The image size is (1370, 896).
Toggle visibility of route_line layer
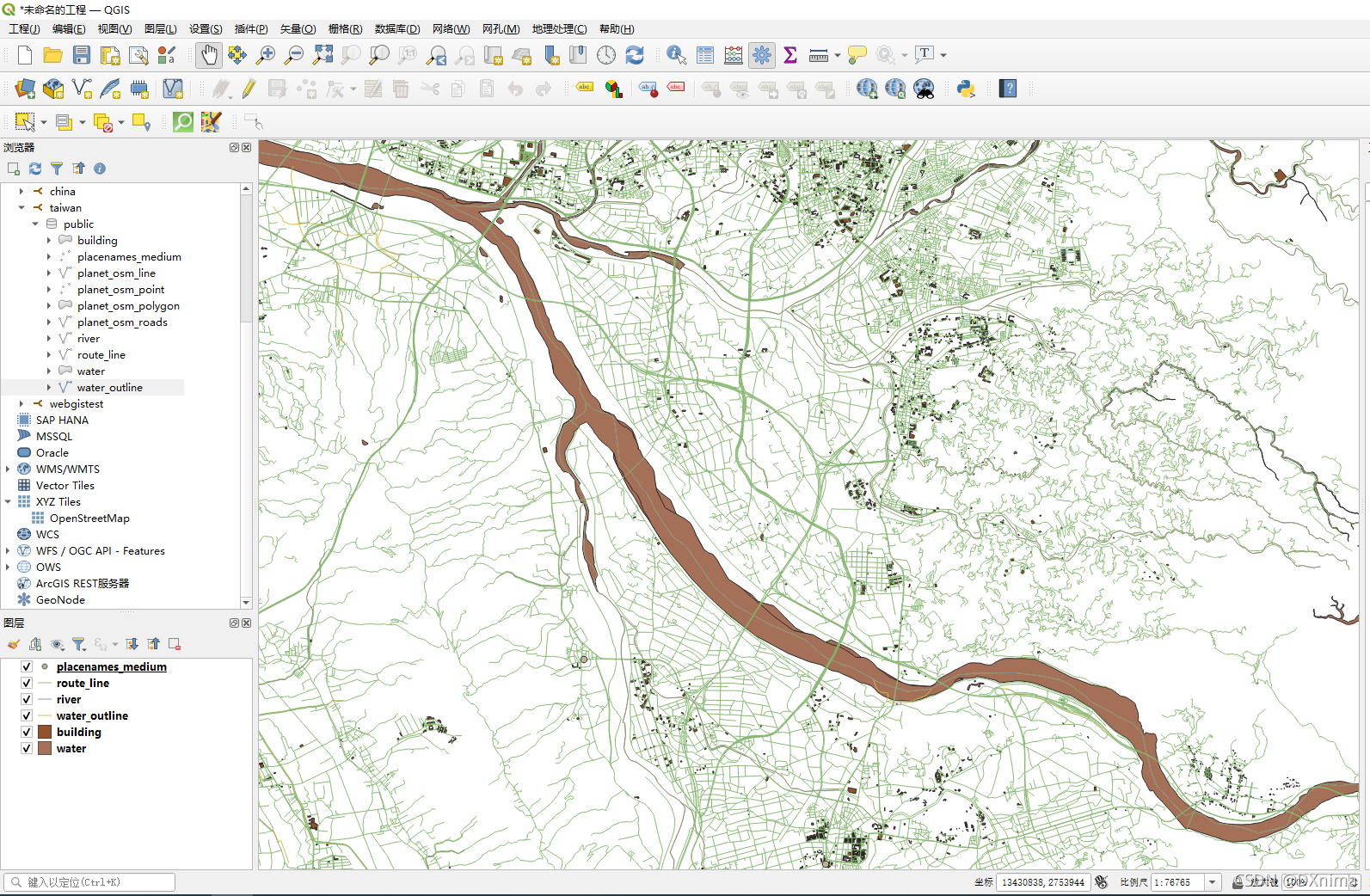(27, 683)
